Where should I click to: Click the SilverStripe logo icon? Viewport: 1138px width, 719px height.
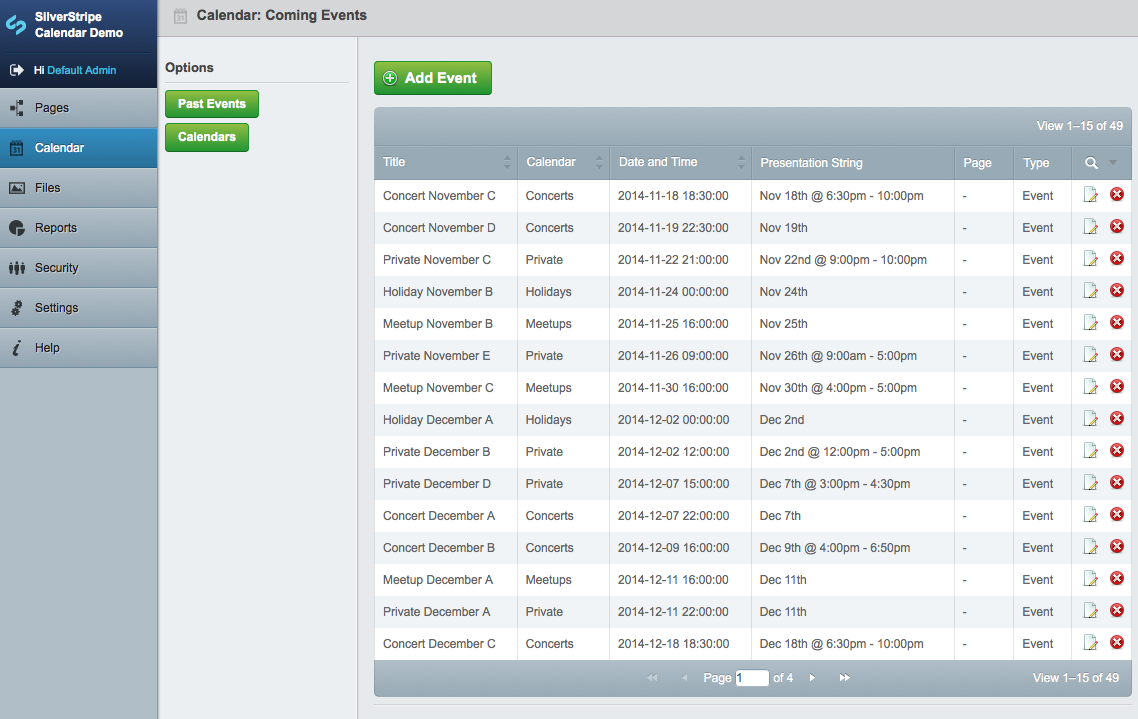pyautogui.click(x=16, y=22)
